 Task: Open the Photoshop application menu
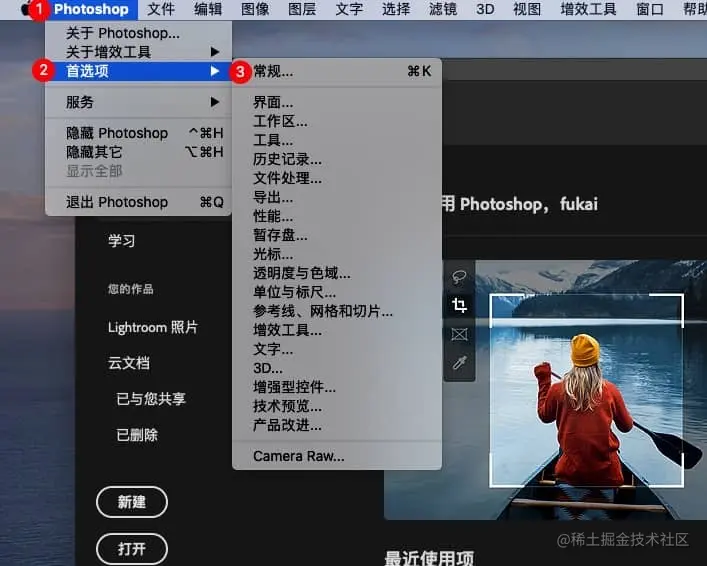tap(91, 9)
